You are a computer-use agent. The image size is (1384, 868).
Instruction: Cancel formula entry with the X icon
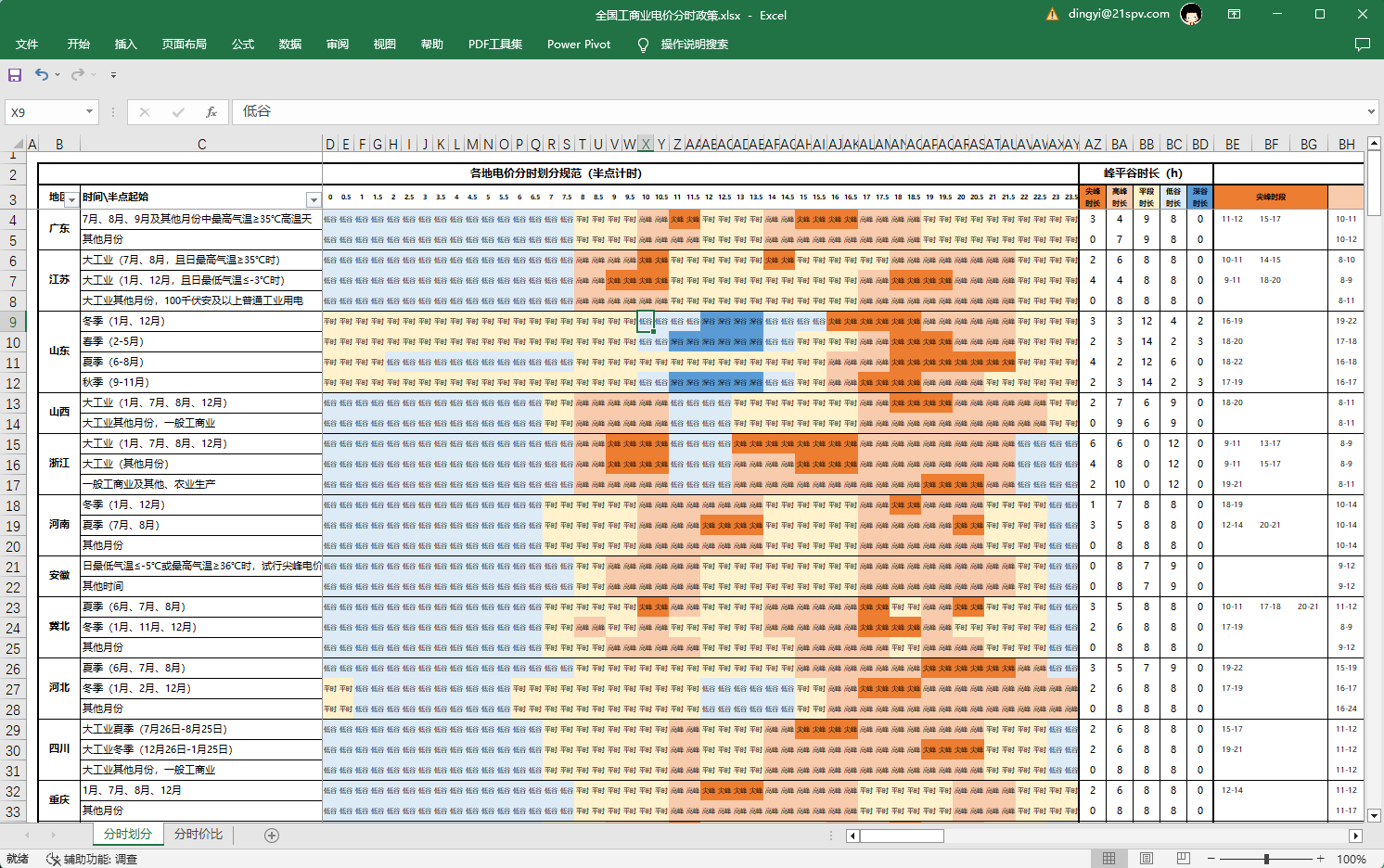click(145, 112)
